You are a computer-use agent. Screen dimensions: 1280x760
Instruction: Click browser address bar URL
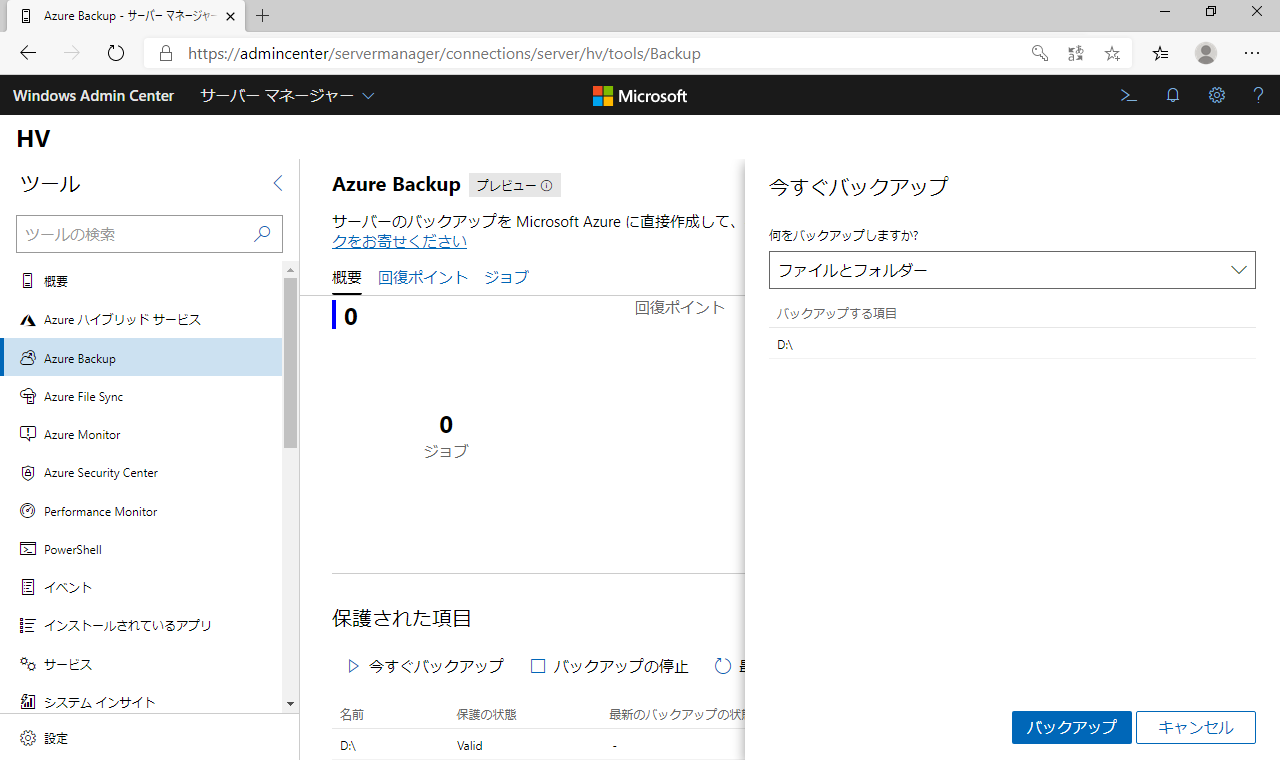point(444,54)
